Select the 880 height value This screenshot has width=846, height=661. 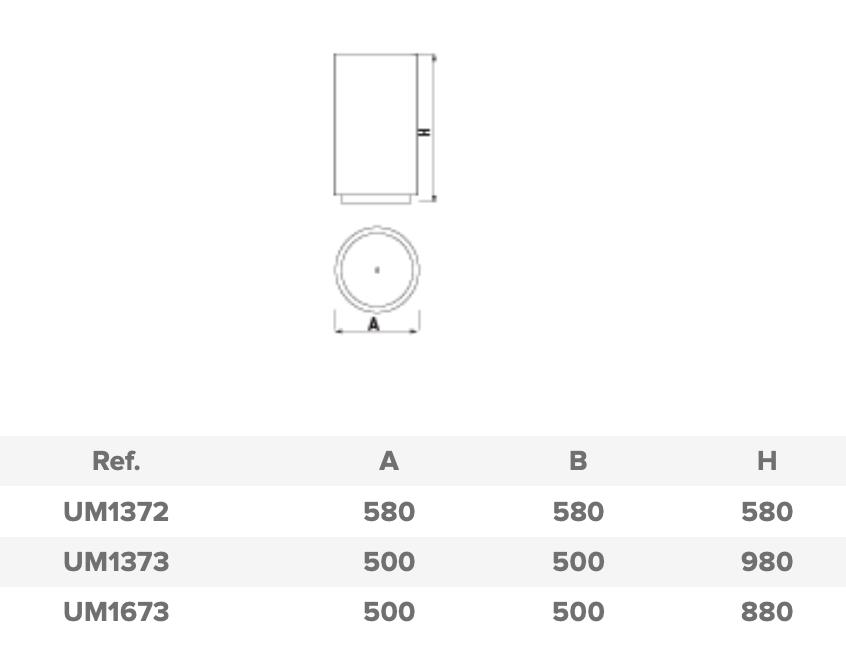point(767,612)
